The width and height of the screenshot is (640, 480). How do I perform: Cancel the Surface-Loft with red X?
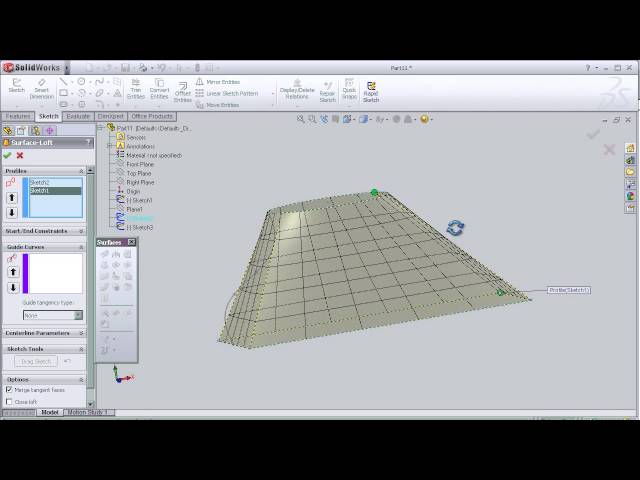pyautogui.click(x=20, y=156)
